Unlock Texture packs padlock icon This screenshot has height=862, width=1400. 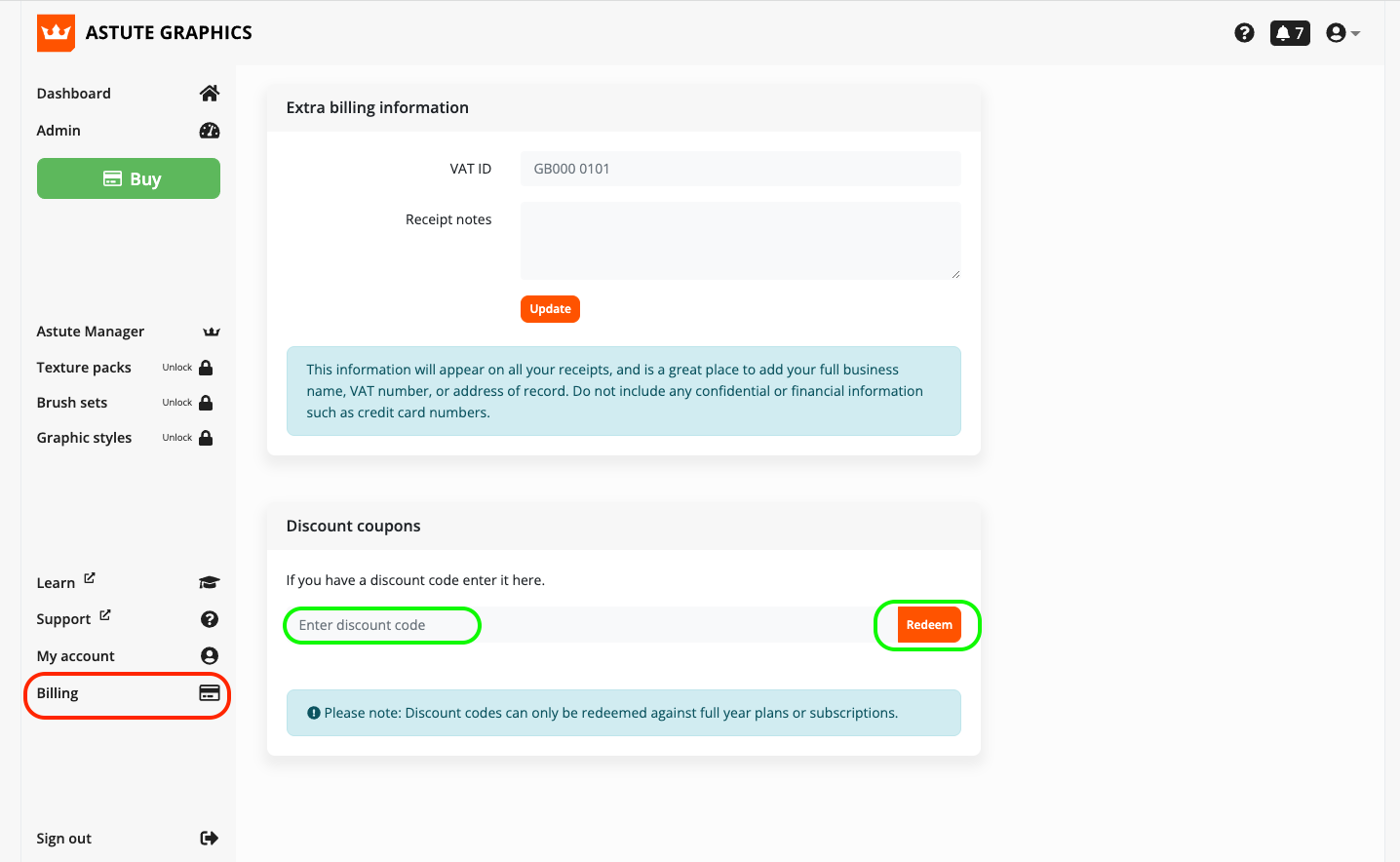click(x=206, y=368)
